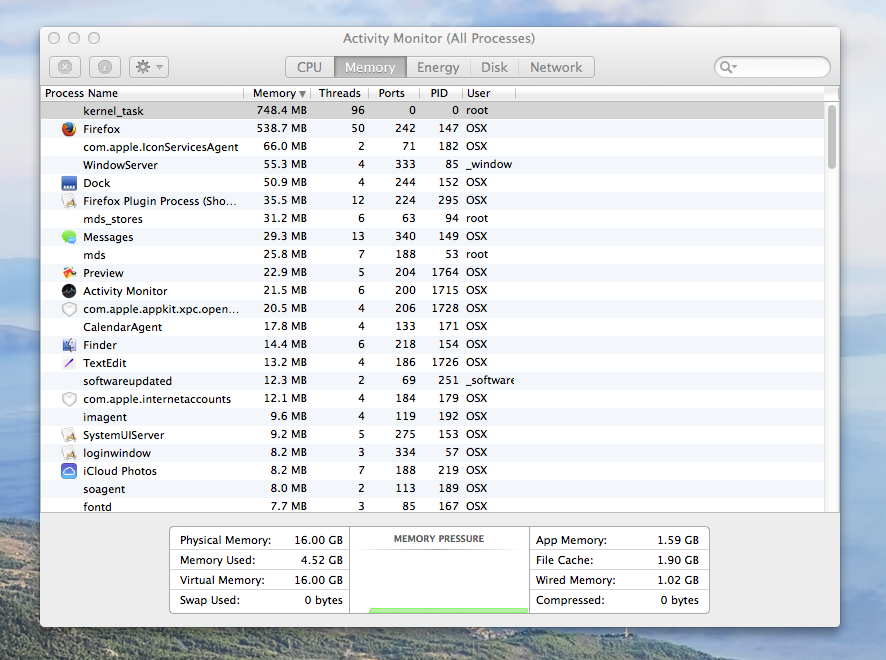Click the Firefox app icon
886x660 pixels.
click(69, 129)
